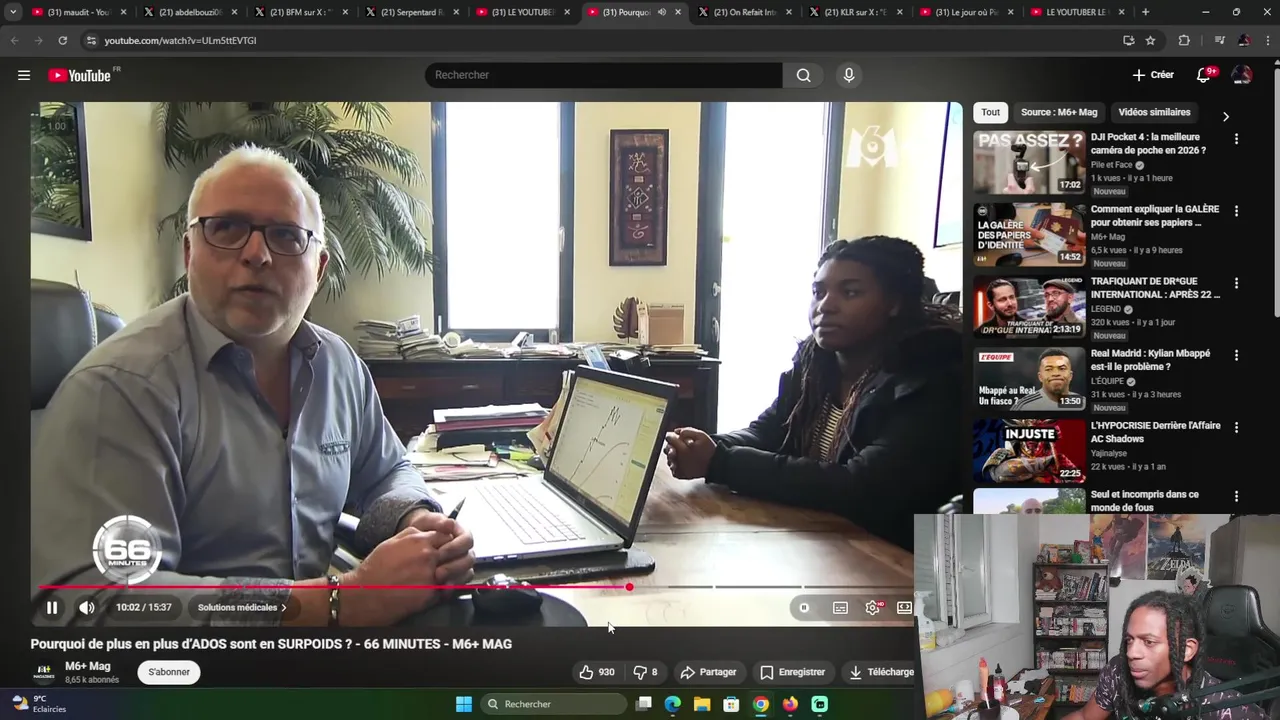
Task: Like the video with thumbs up
Action: pos(596,672)
